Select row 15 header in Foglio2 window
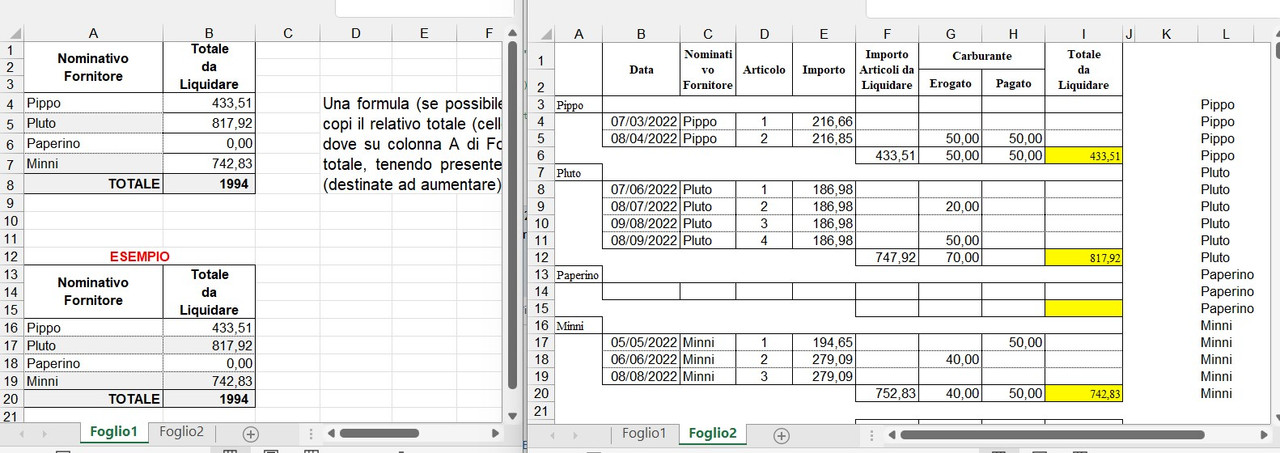The height and width of the screenshot is (453, 1280). (541, 308)
